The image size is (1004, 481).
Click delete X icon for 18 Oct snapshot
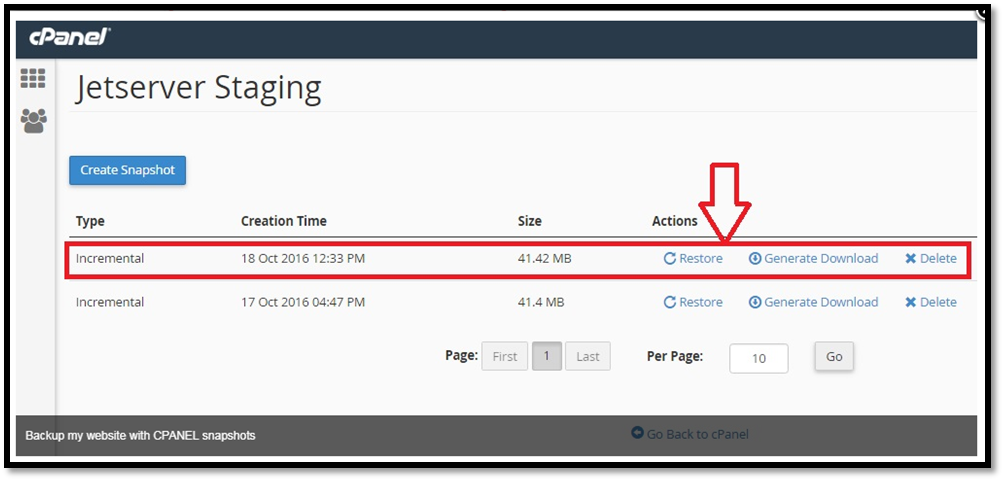point(911,259)
